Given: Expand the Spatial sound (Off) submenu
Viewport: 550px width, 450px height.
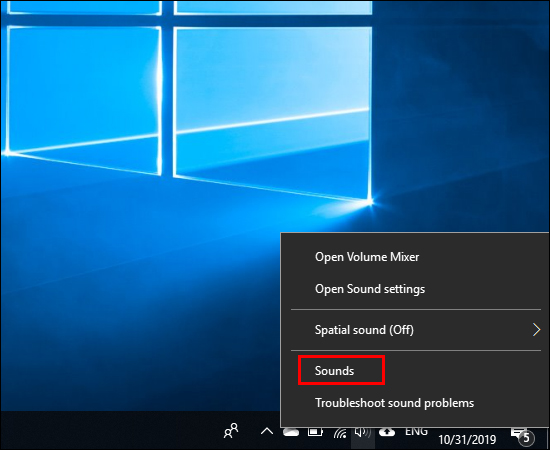Looking at the screenshot, I should [415, 330].
